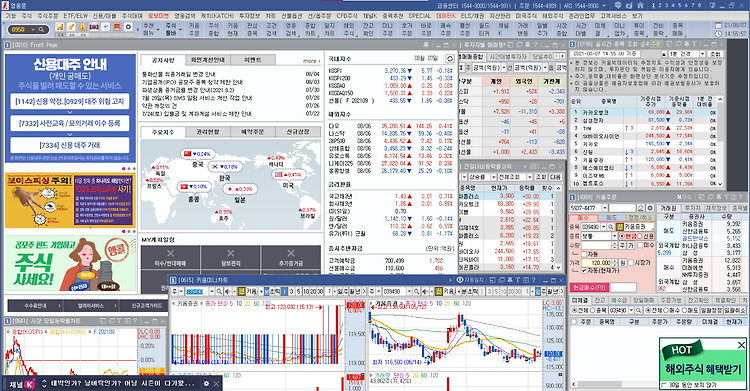This screenshot has width=750, height=391.
Task: Open the 차트 menu in menu bar
Action: pyautogui.click(x=270, y=16)
